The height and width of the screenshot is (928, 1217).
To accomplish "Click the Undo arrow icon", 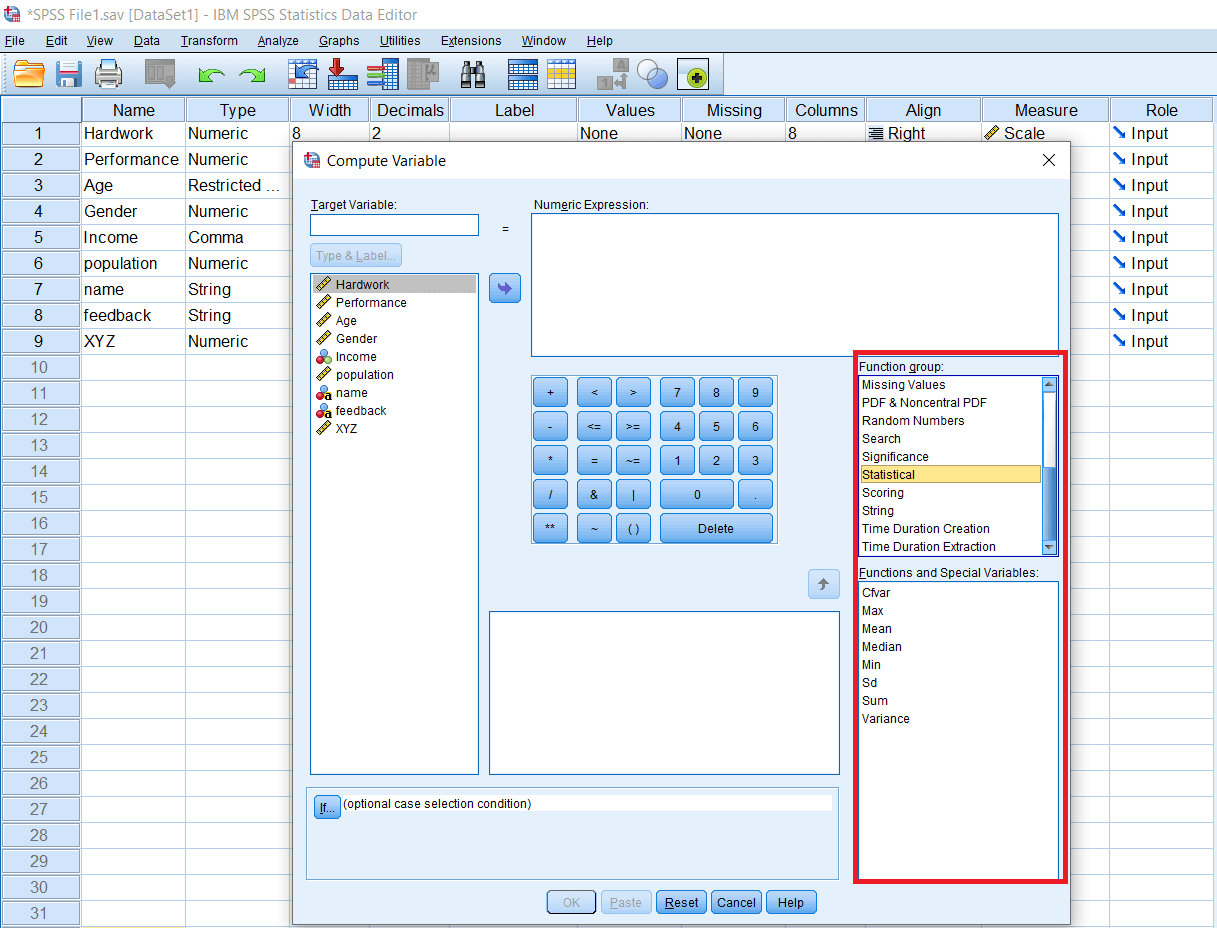I will 210,74.
